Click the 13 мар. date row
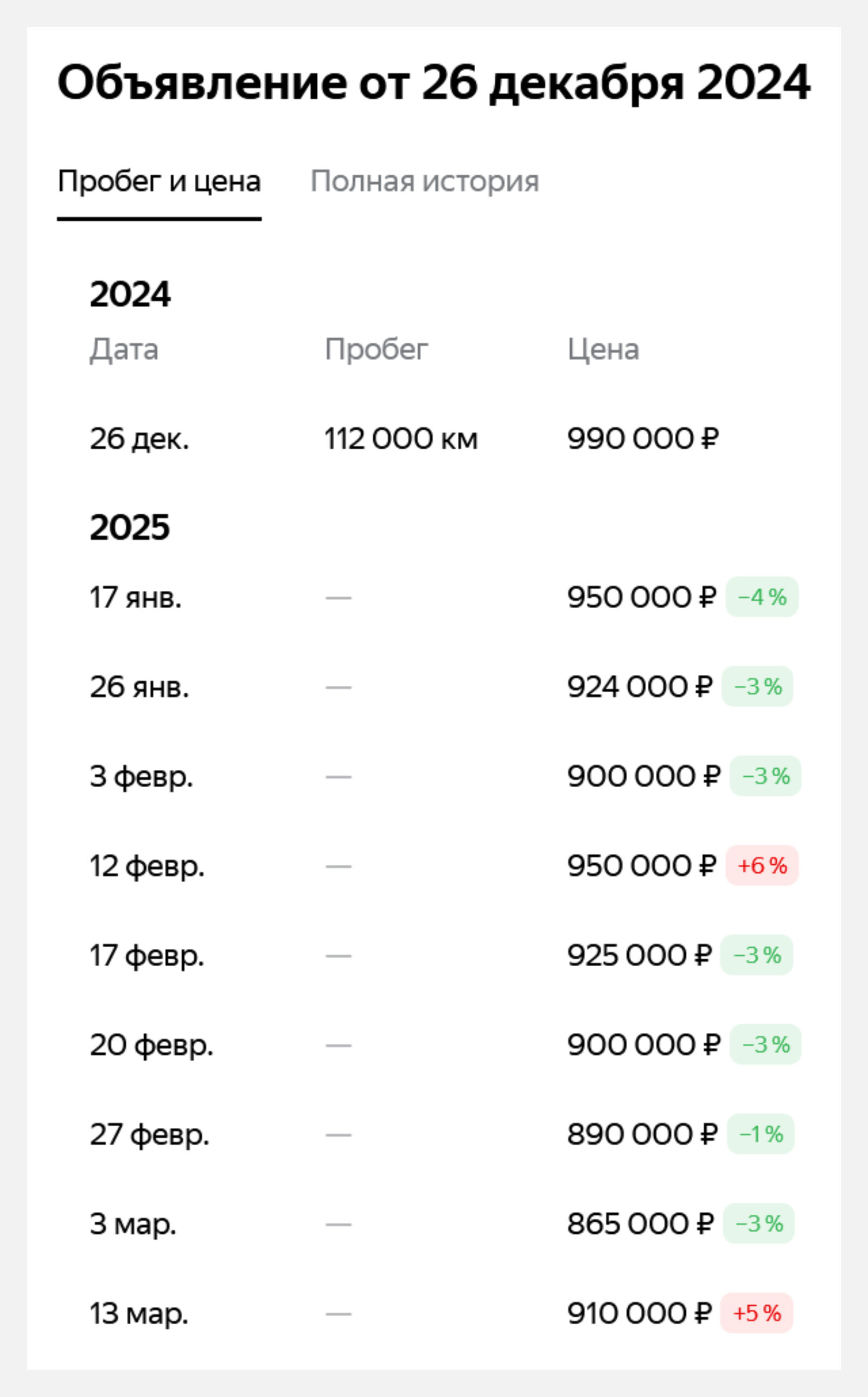 coord(434,1313)
